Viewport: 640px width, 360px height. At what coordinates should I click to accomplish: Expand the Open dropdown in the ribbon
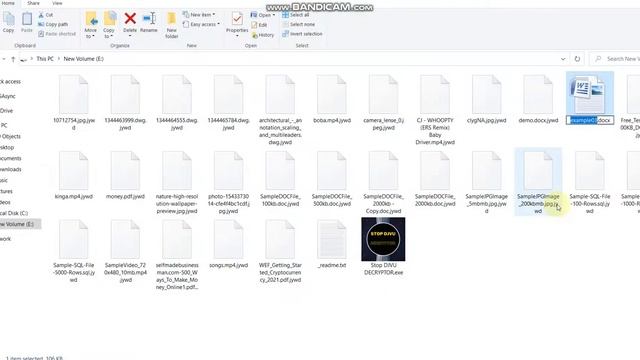click(263, 15)
